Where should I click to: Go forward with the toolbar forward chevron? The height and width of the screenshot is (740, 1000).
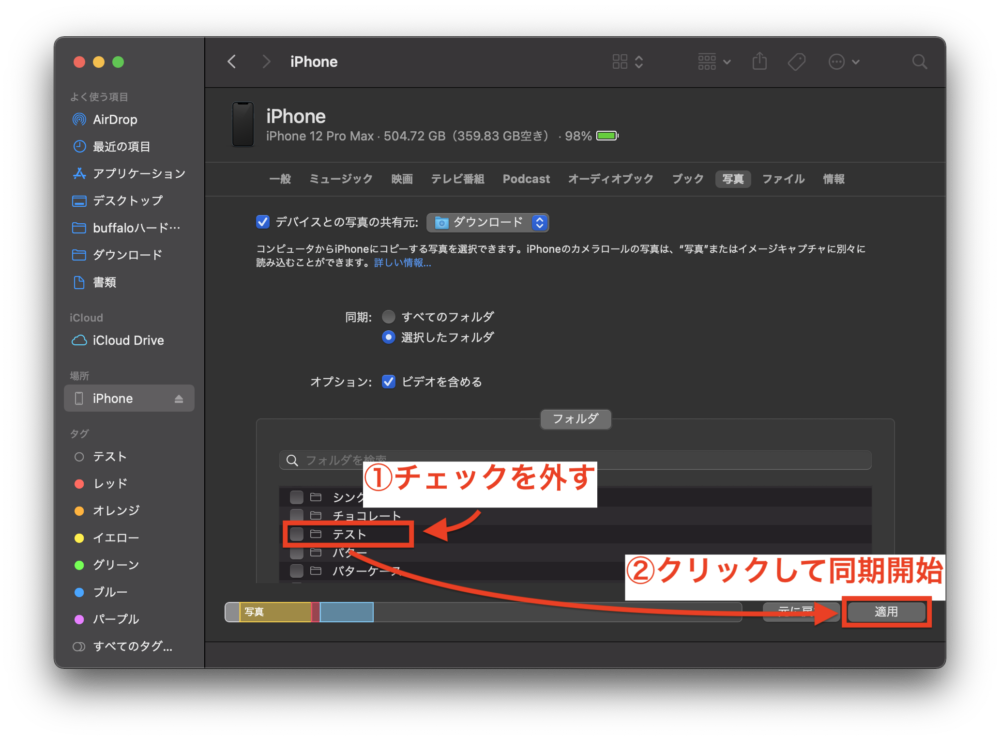[x=266, y=62]
